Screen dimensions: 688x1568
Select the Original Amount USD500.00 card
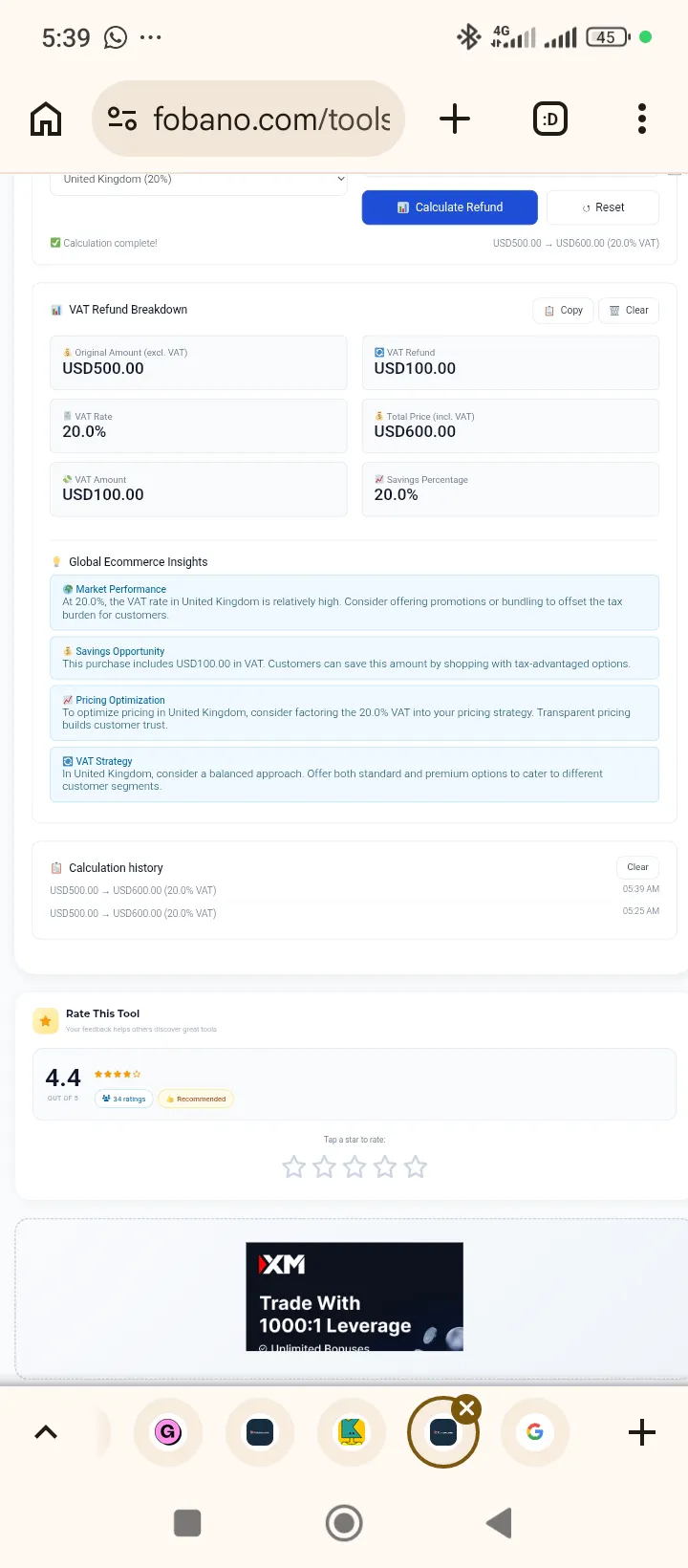pyautogui.click(x=198, y=362)
